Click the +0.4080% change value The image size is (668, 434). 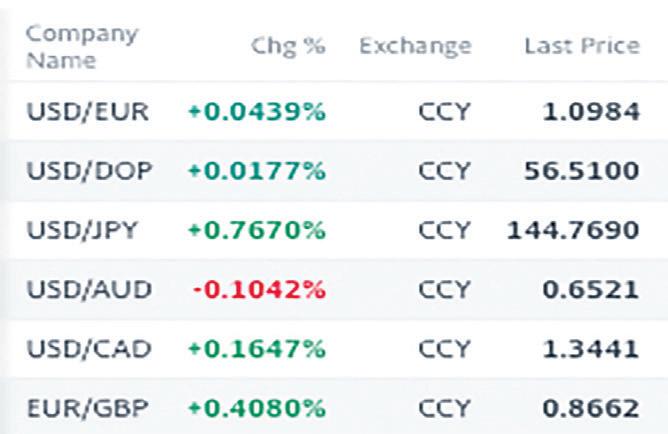(257, 408)
